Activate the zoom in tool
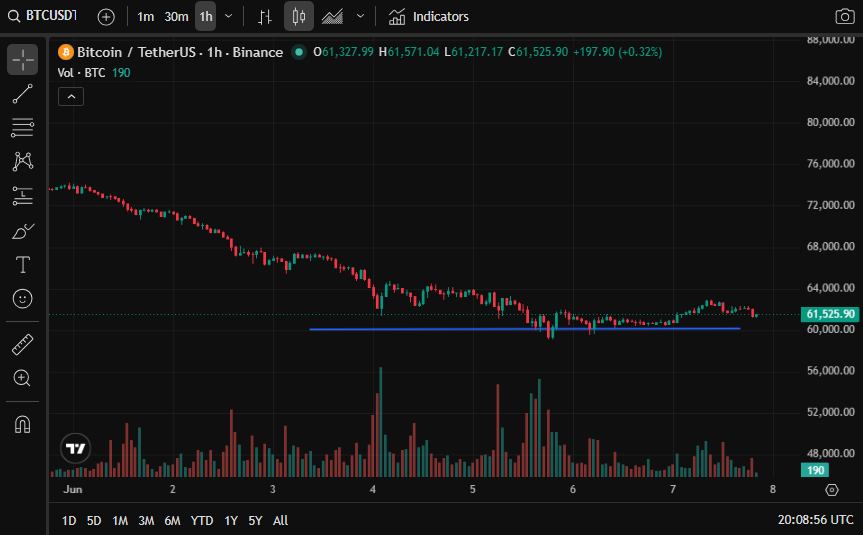This screenshot has width=863, height=535. click(x=23, y=378)
